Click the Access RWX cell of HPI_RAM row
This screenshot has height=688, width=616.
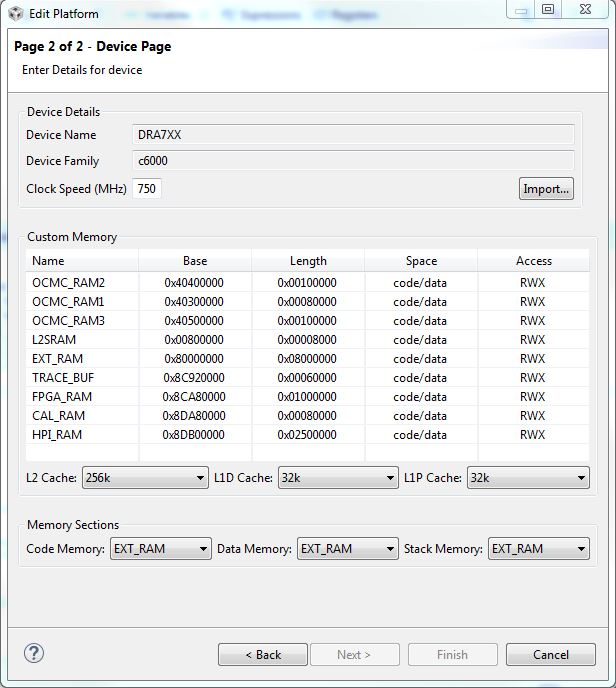pos(533,435)
